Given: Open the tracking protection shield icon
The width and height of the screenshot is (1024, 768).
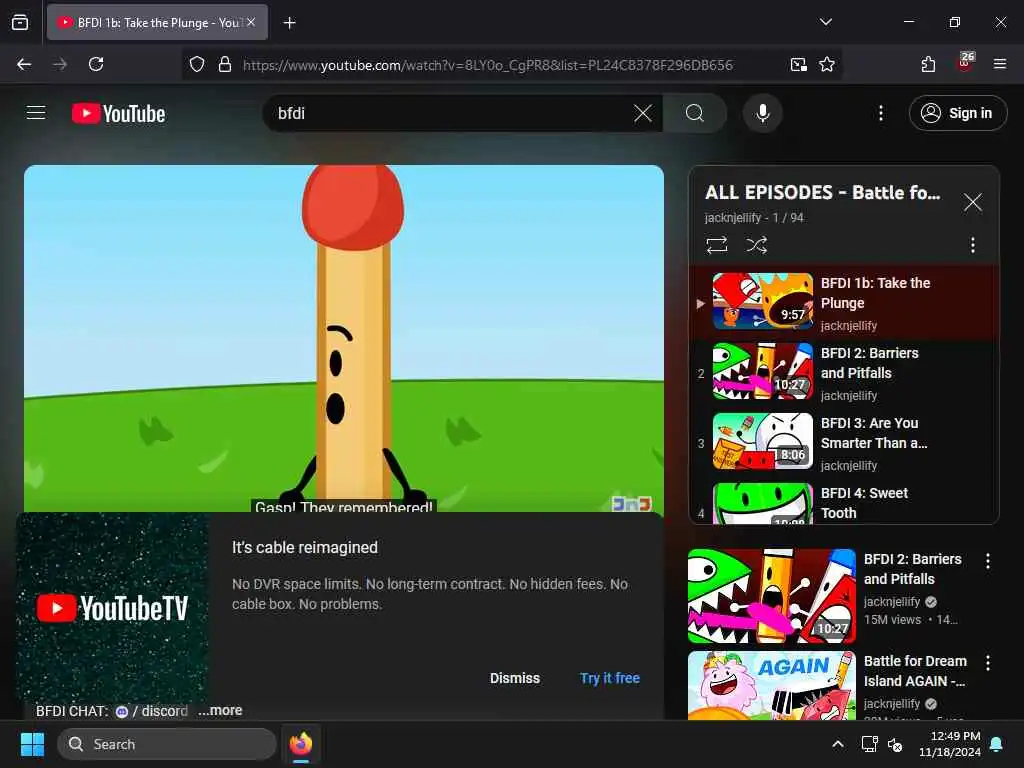Looking at the screenshot, I should pos(197,64).
